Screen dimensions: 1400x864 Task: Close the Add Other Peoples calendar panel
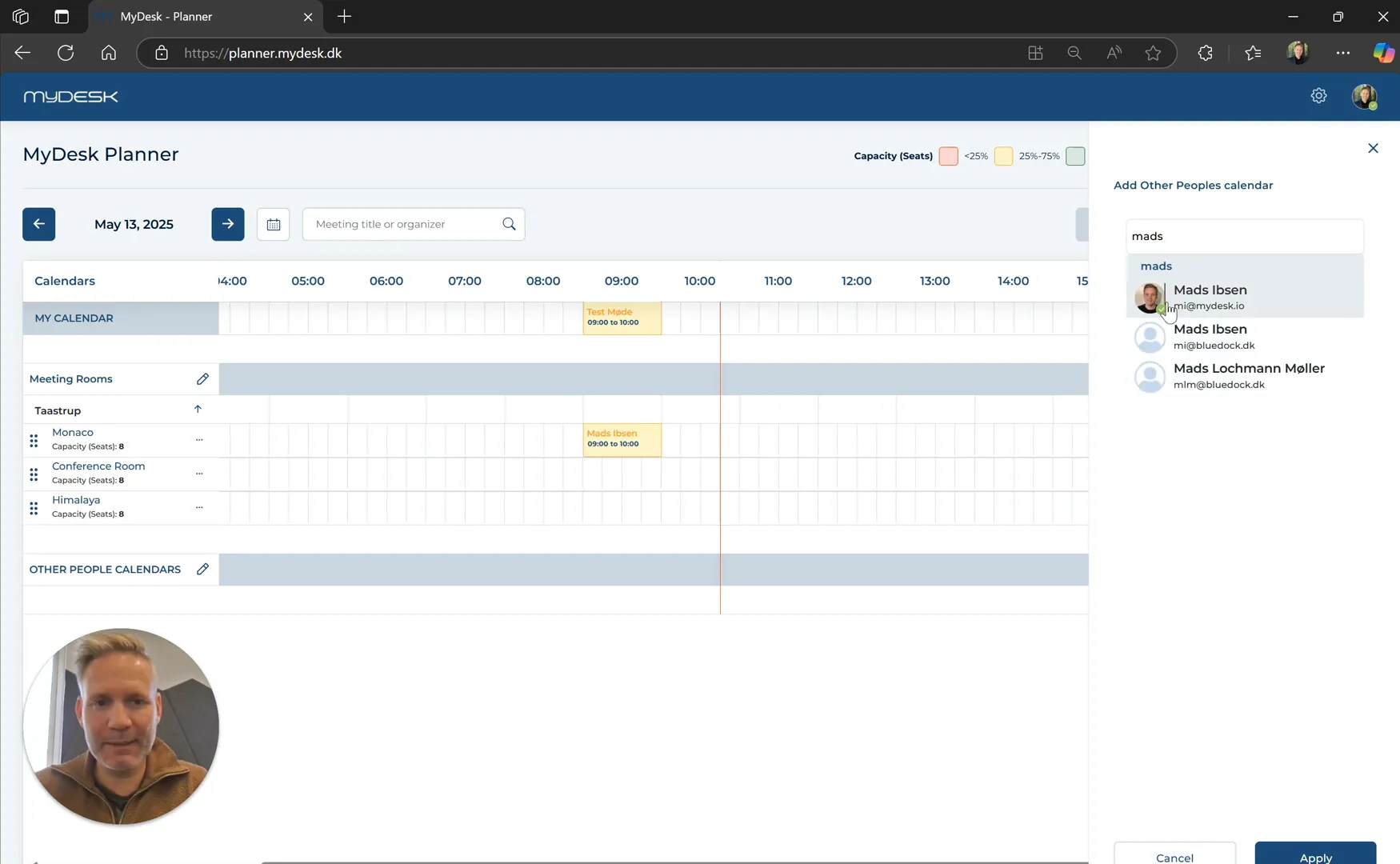click(x=1373, y=148)
